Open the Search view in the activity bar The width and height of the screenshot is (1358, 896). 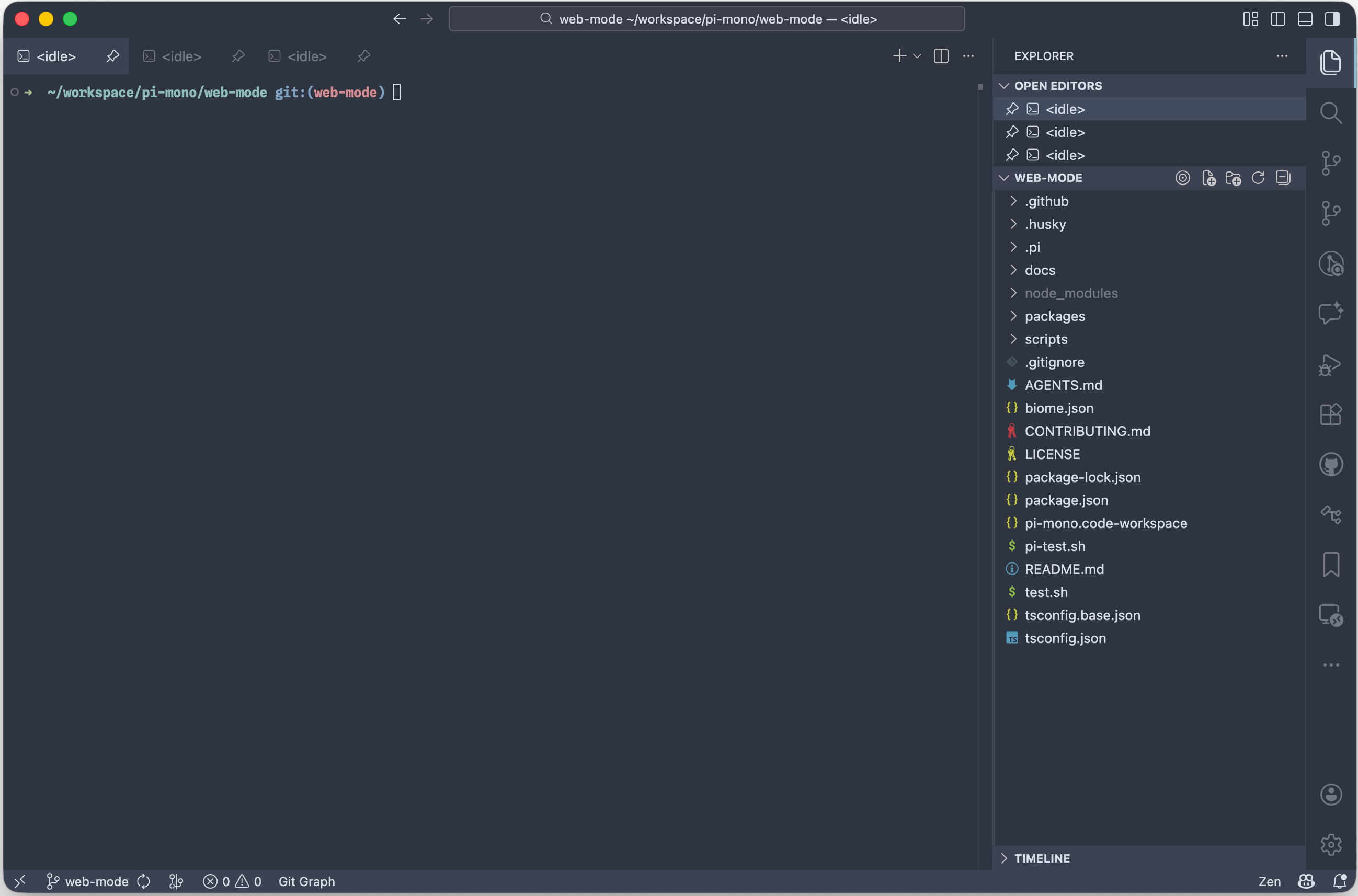pyautogui.click(x=1332, y=113)
